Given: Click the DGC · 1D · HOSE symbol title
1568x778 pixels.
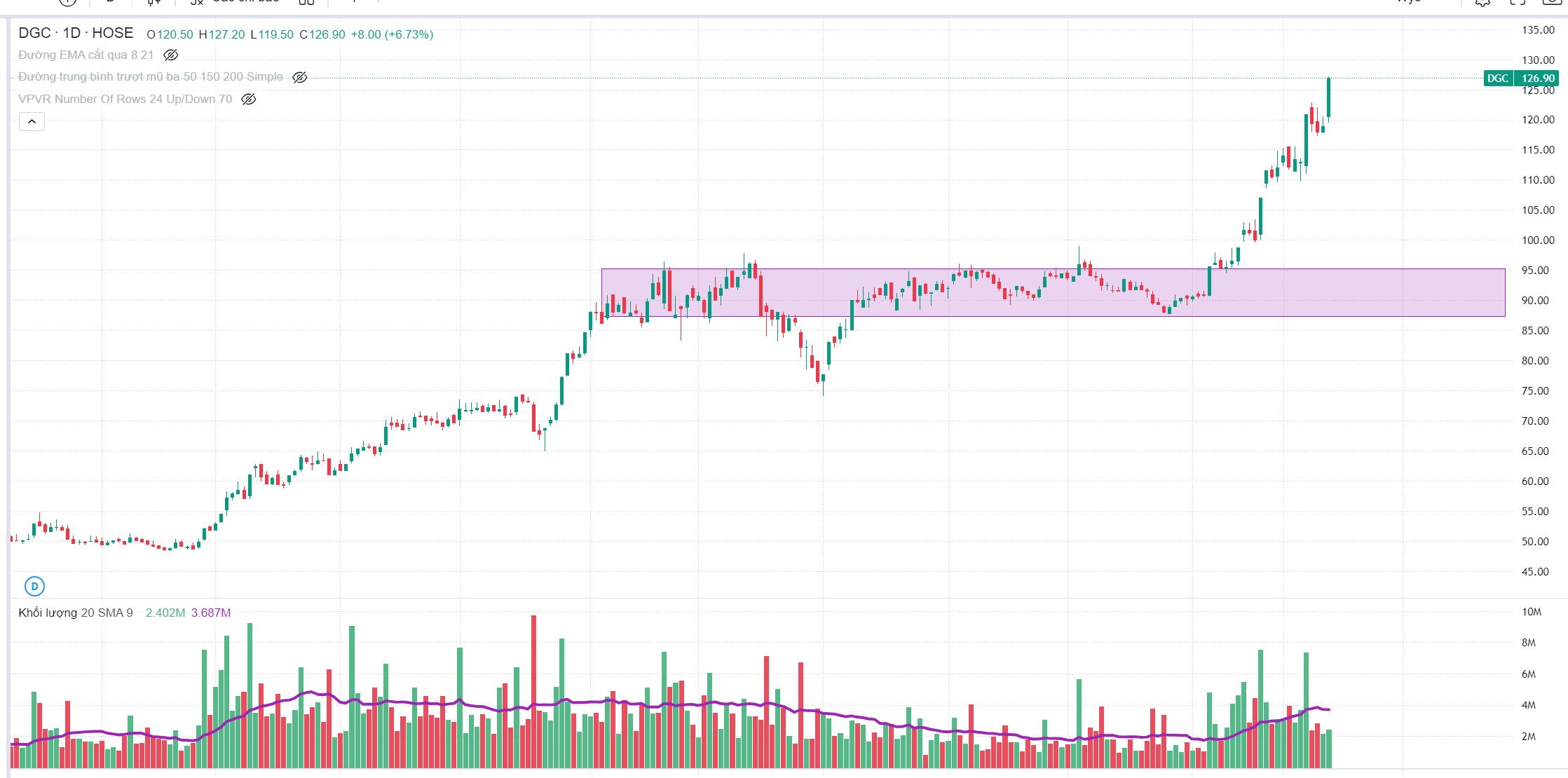Looking at the screenshot, I should [76, 33].
